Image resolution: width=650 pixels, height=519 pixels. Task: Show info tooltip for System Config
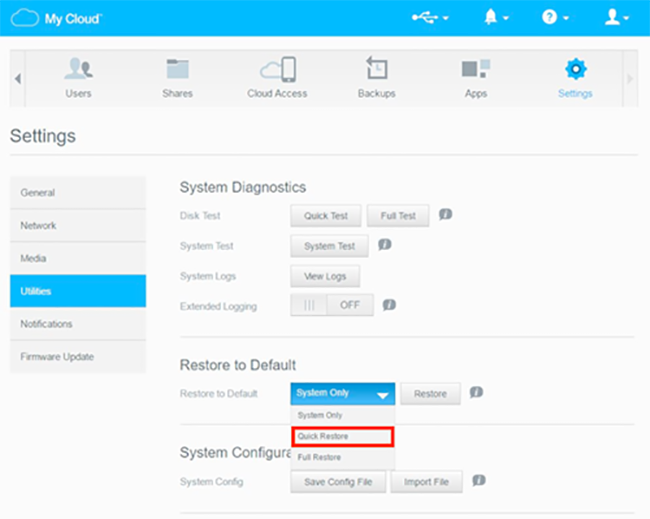479,480
